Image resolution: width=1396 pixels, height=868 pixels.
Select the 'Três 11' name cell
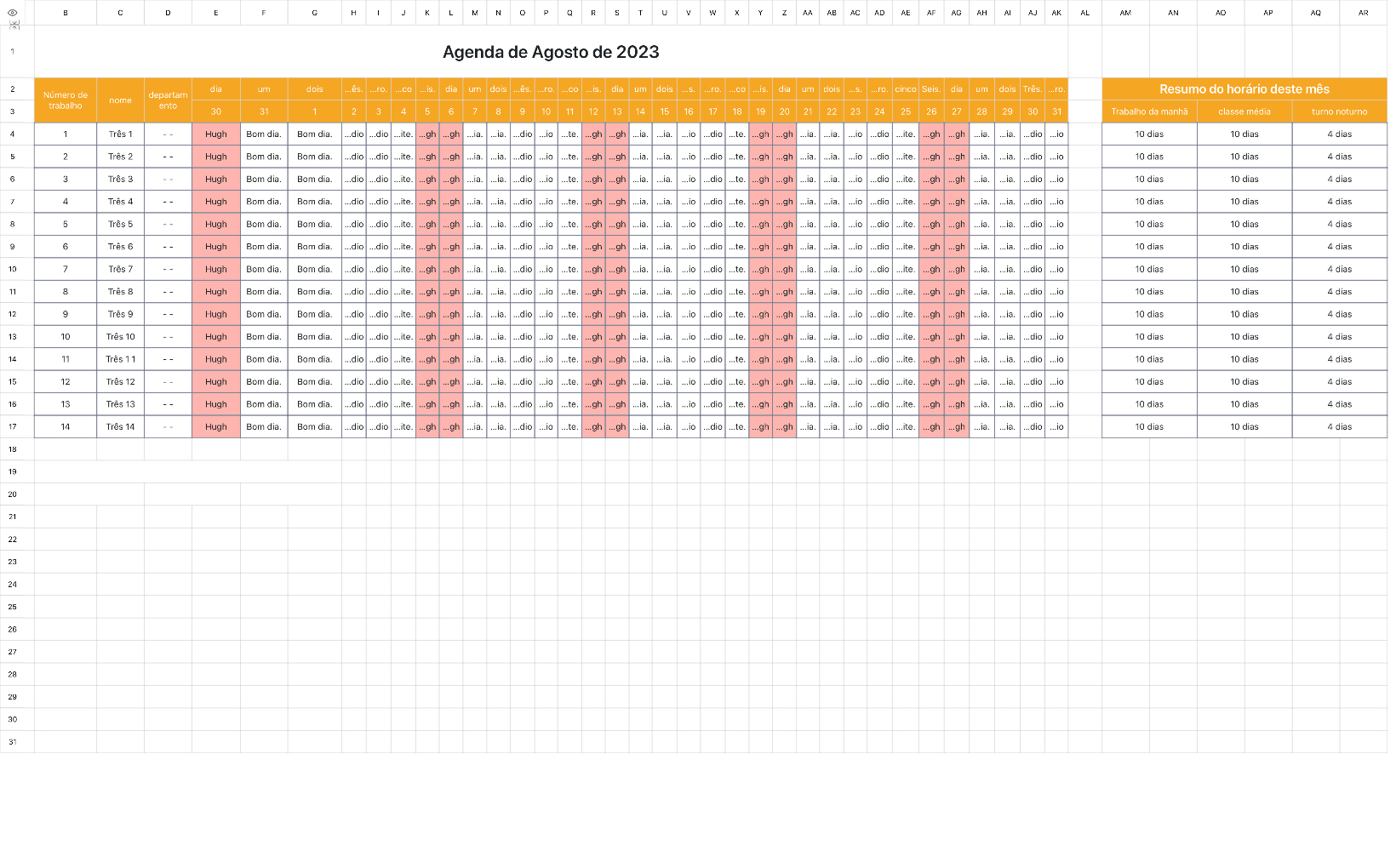120,359
